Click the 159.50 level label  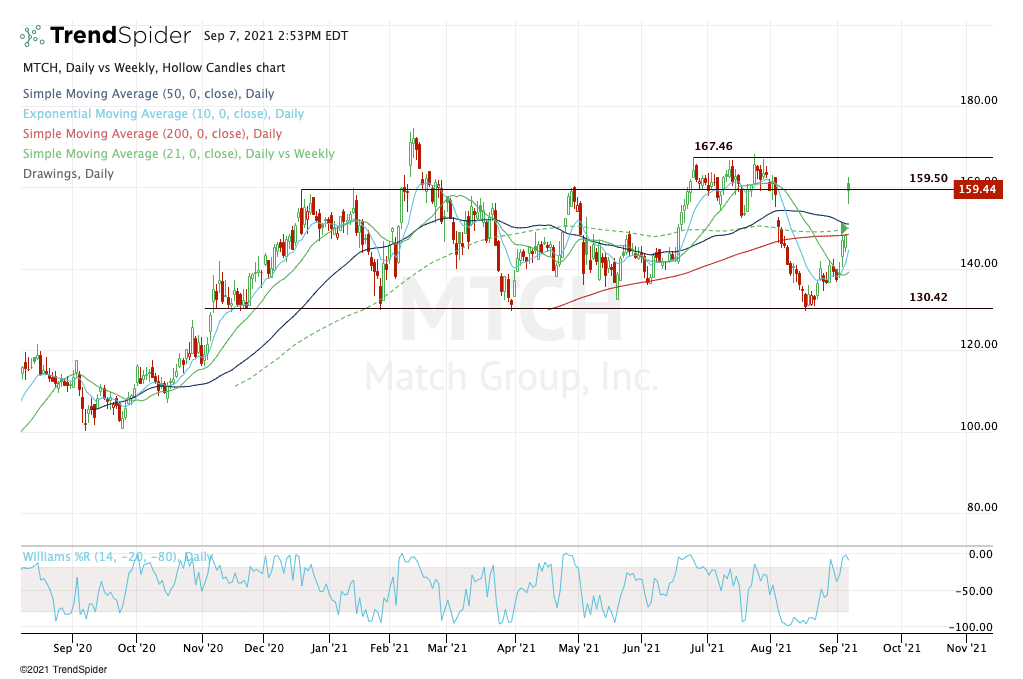tap(928, 178)
